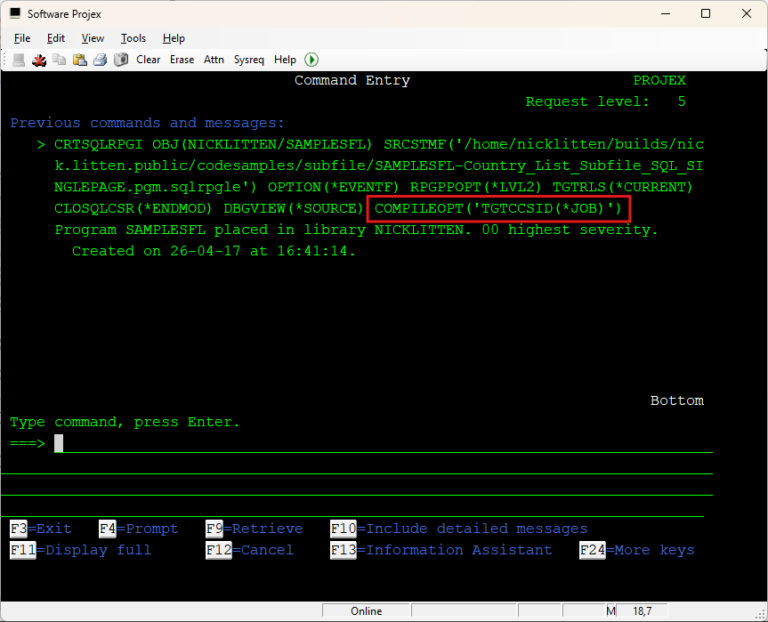
Task: Click the Clear toolbar button
Action: coord(148,60)
